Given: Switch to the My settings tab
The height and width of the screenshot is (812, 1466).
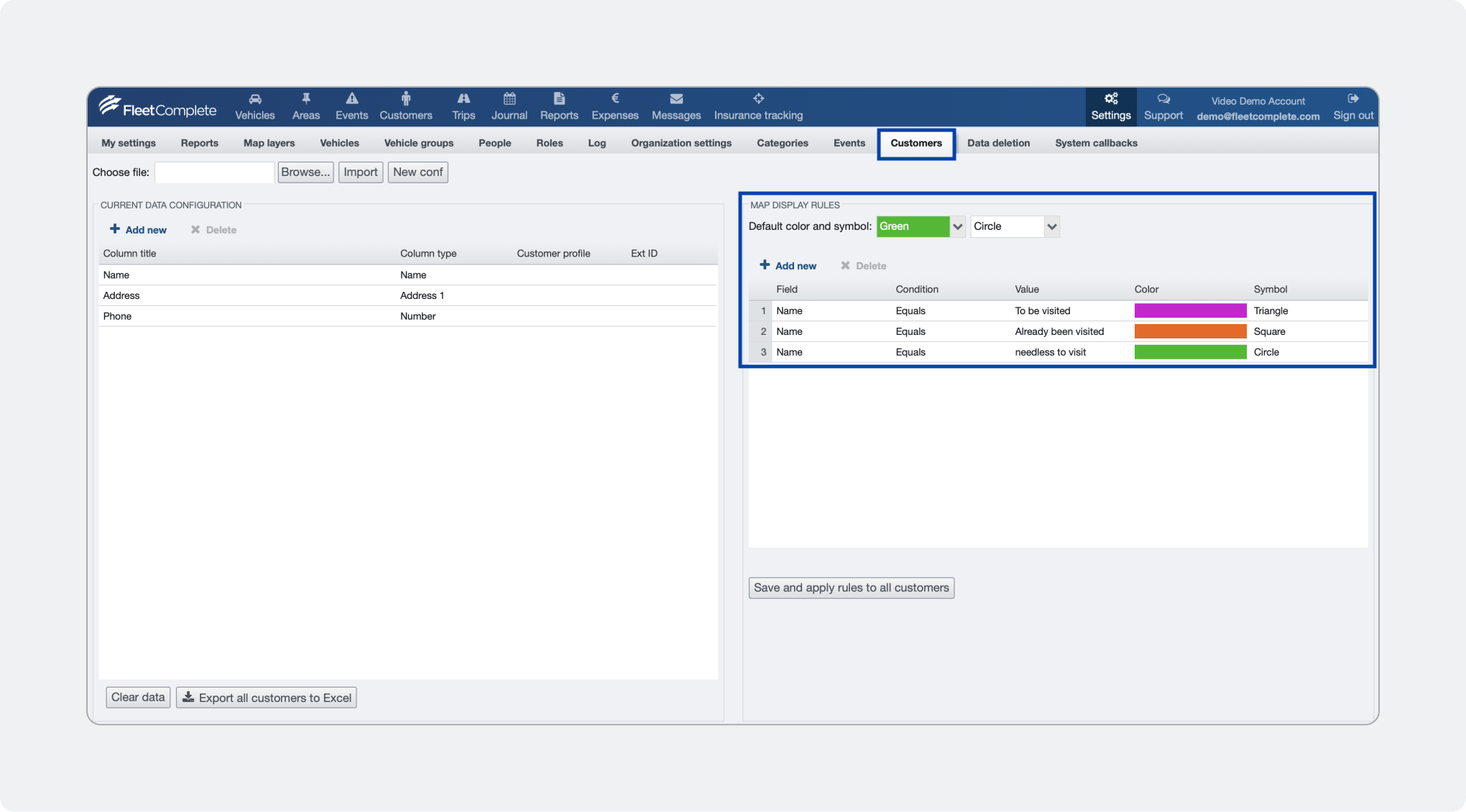Looking at the screenshot, I should pos(129,143).
